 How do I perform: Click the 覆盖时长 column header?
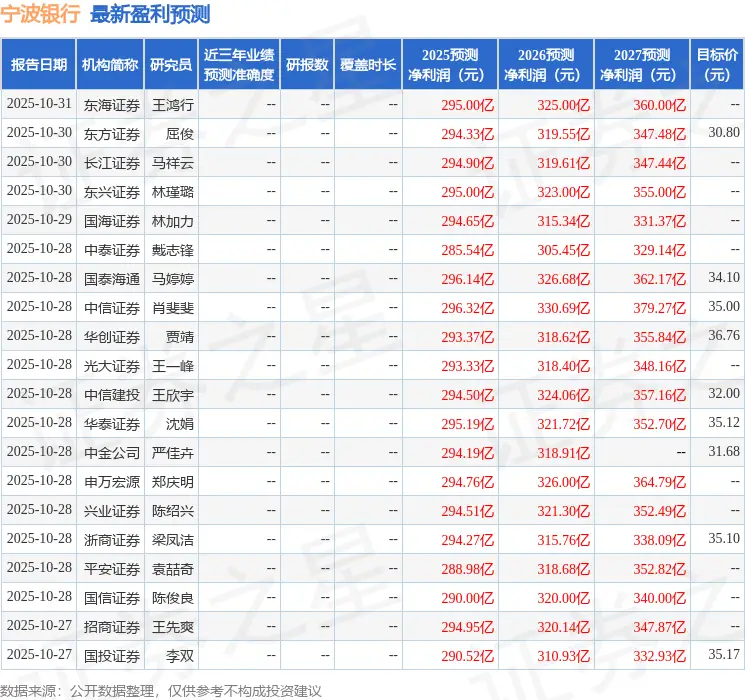368,64
